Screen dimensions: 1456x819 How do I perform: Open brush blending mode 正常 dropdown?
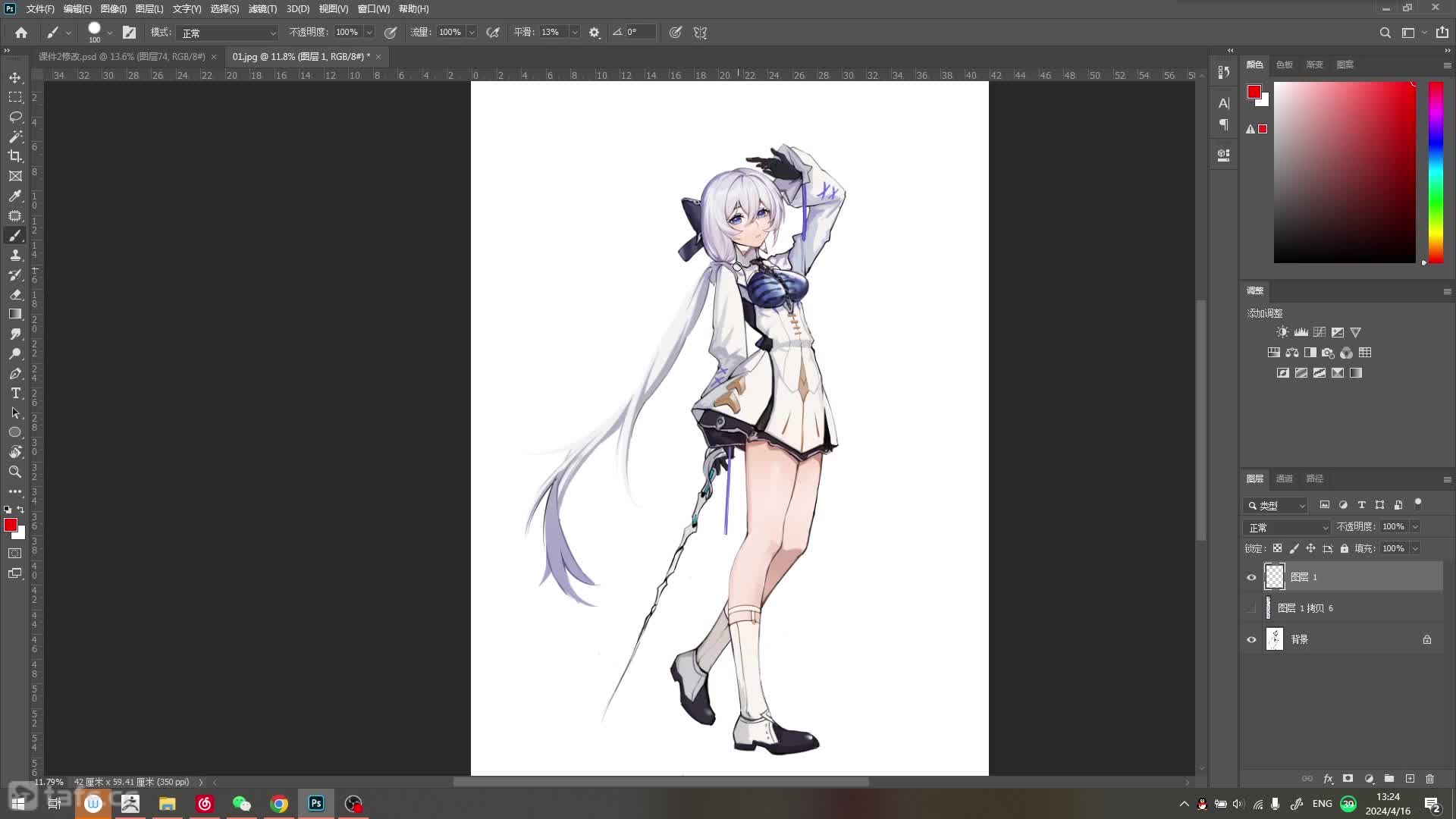point(228,33)
